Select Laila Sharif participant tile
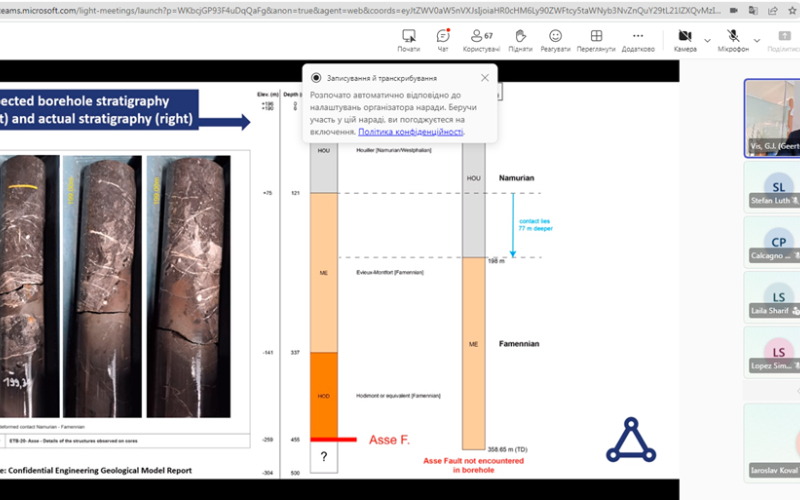 coord(772,297)
